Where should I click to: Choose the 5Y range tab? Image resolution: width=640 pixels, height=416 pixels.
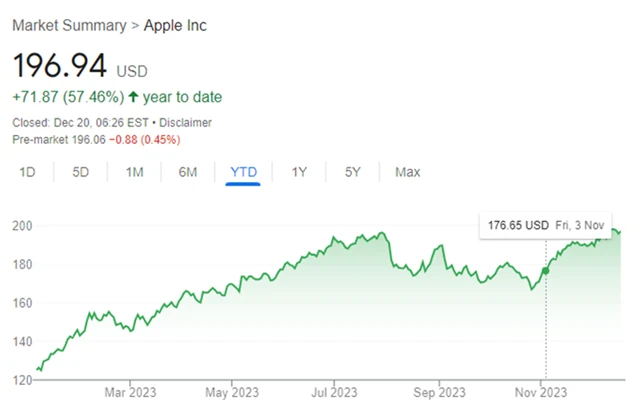pyautogui.click(x=352, y=172)
